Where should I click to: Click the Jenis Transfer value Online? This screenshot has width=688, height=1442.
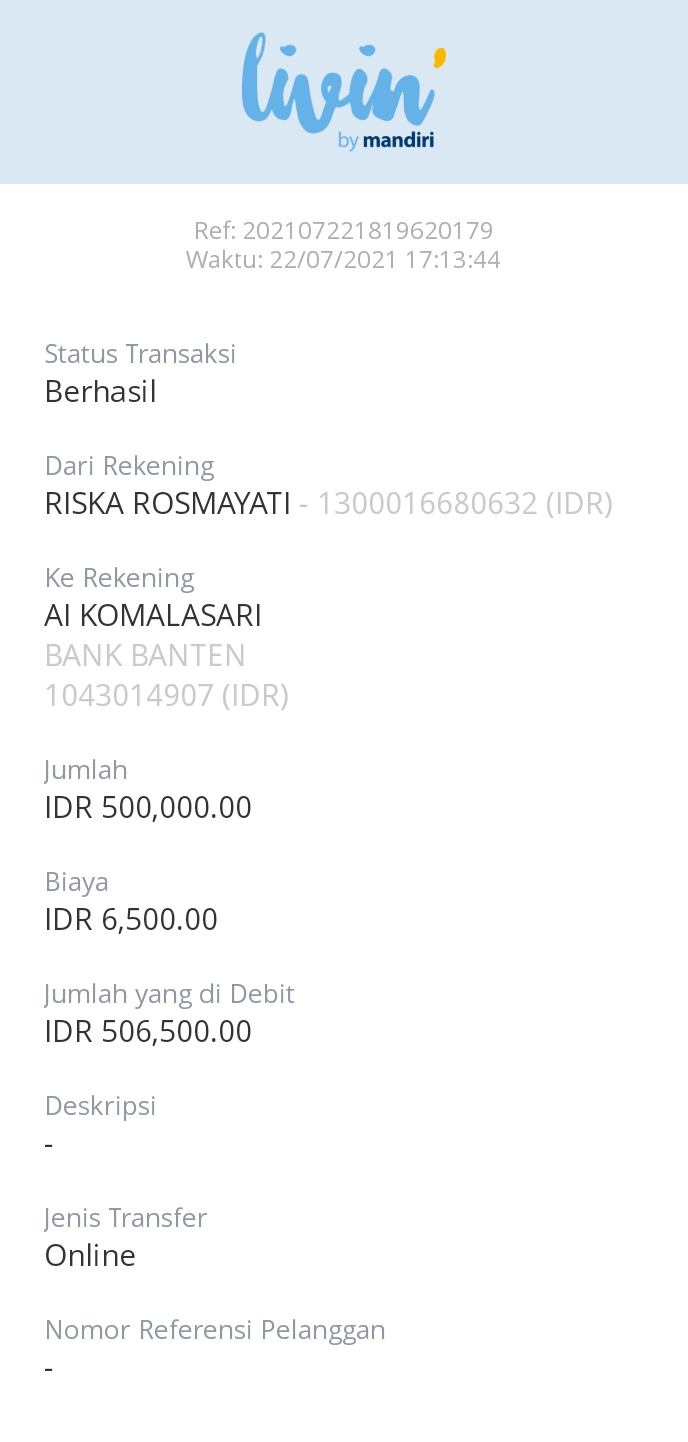pyautogui.click(x=90, y=1256)
